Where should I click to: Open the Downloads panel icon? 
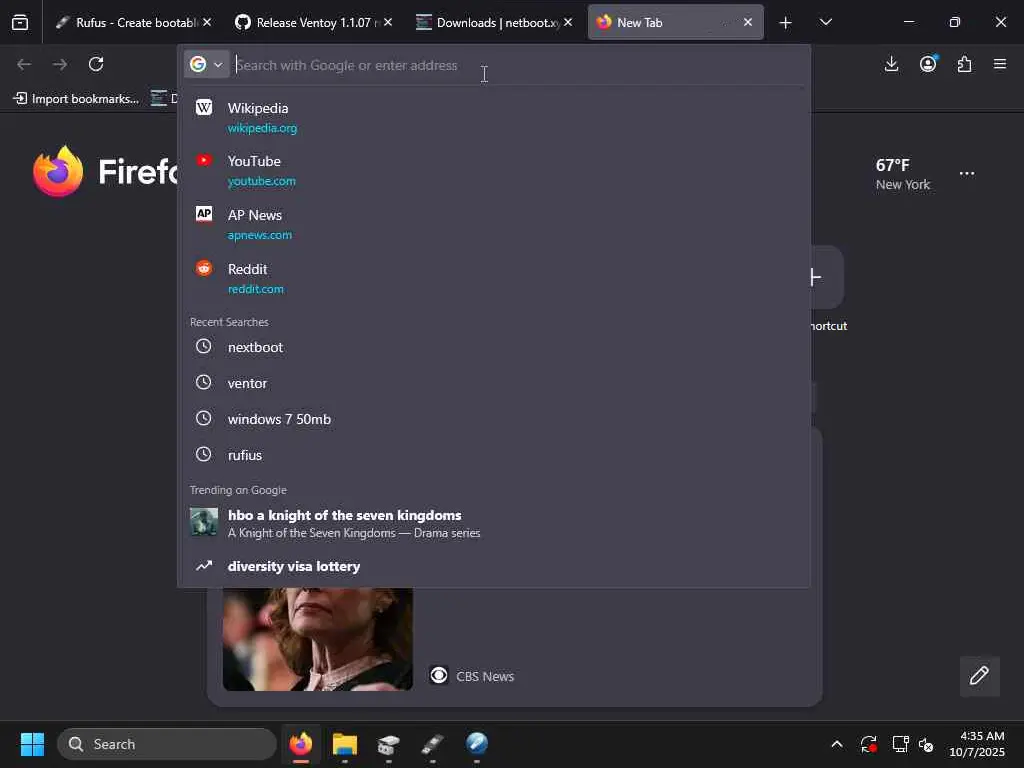tap(891, 64)
